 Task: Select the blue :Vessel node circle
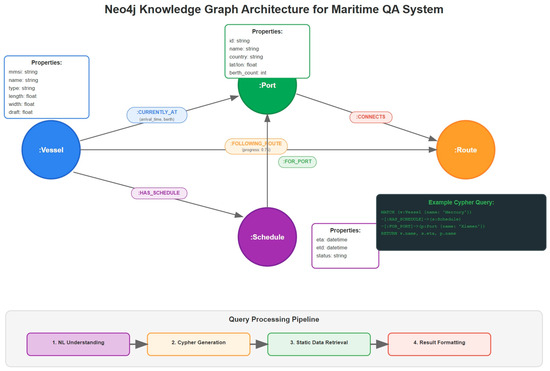point(51,150)
